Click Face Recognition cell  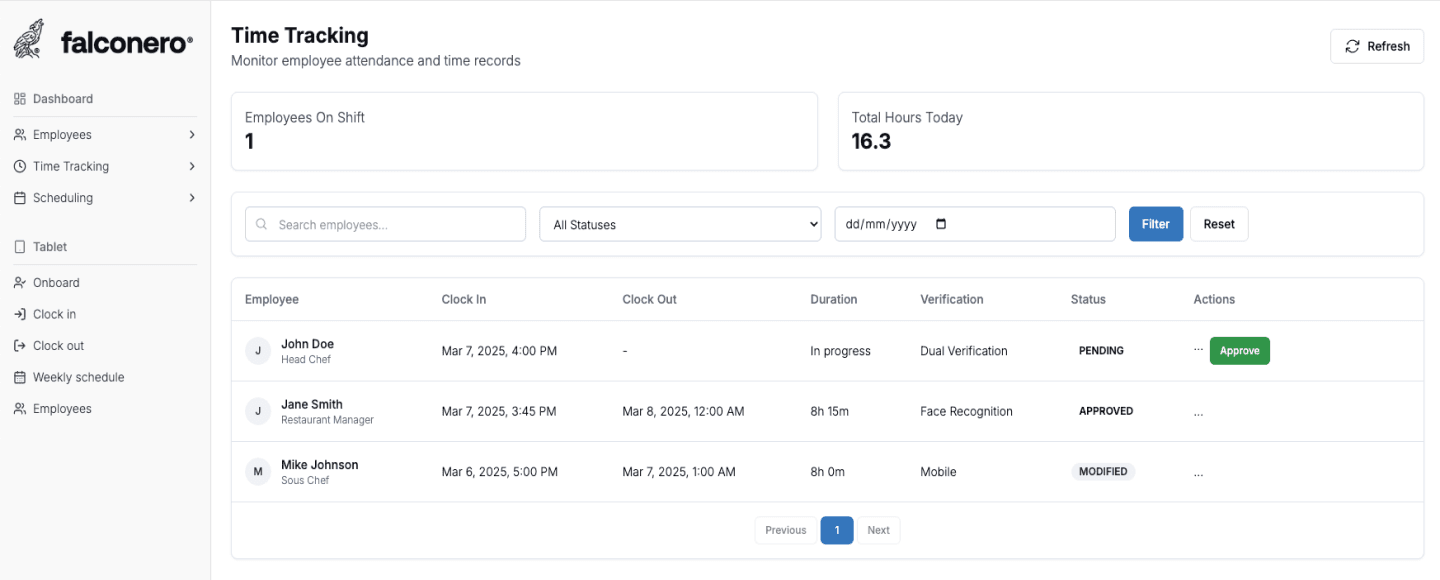(x=966, y=411)
